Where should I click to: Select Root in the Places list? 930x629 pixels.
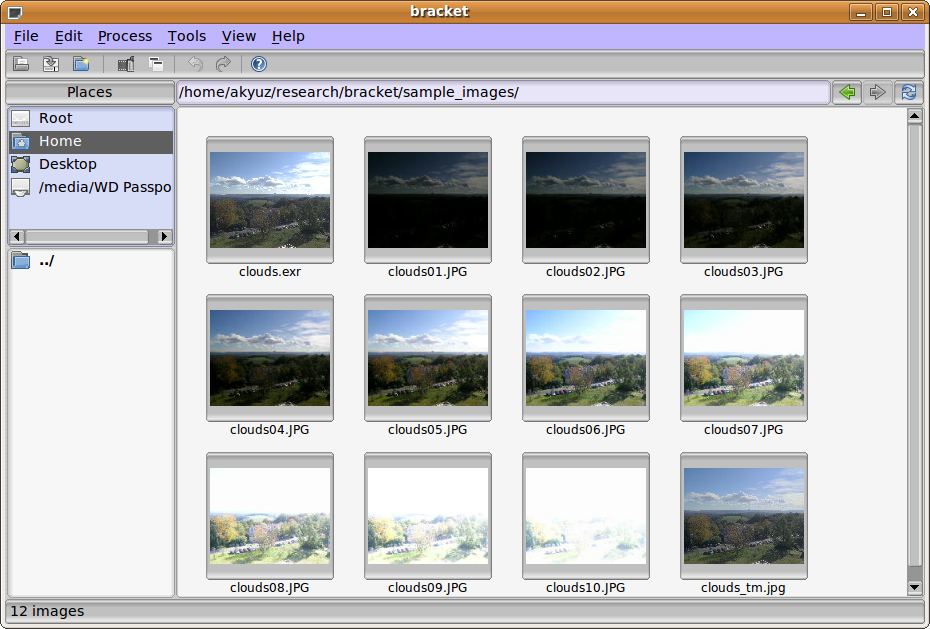coord(91,119)
